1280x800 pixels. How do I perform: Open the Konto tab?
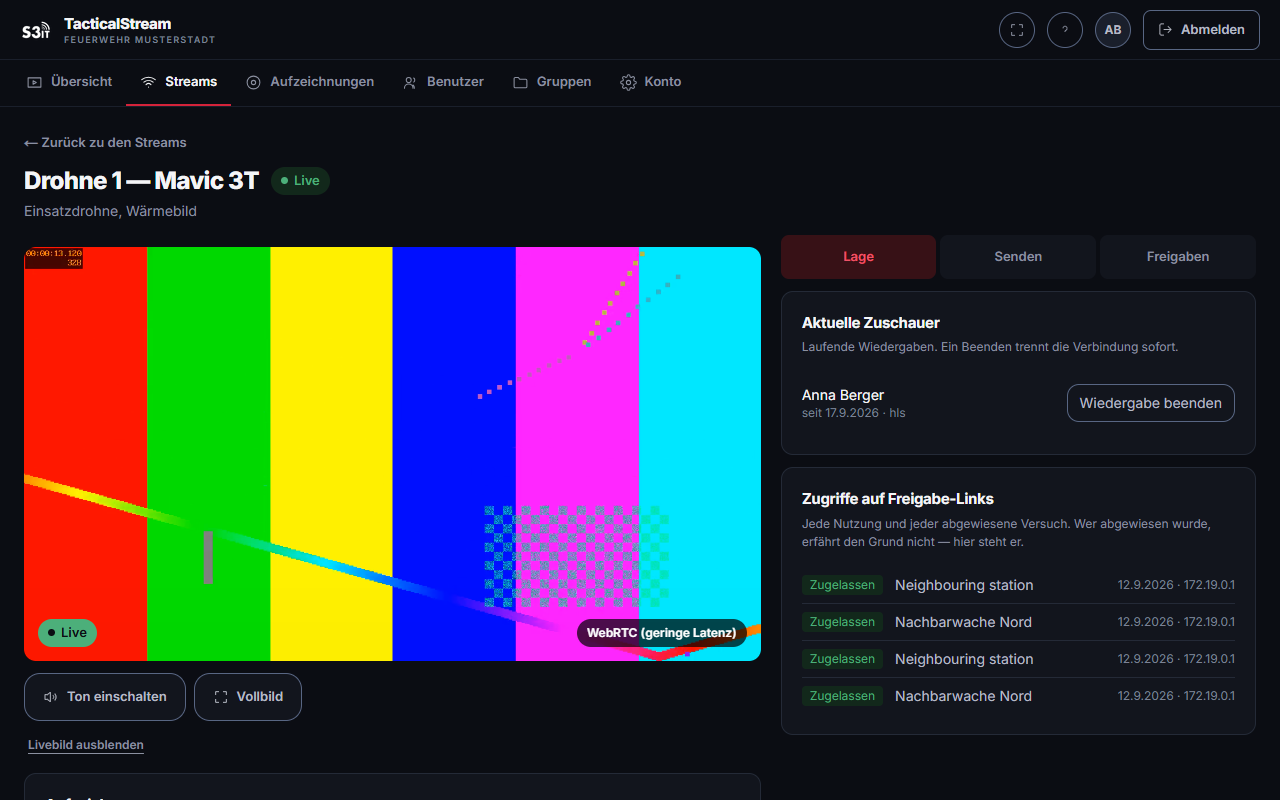pos(651,82)
